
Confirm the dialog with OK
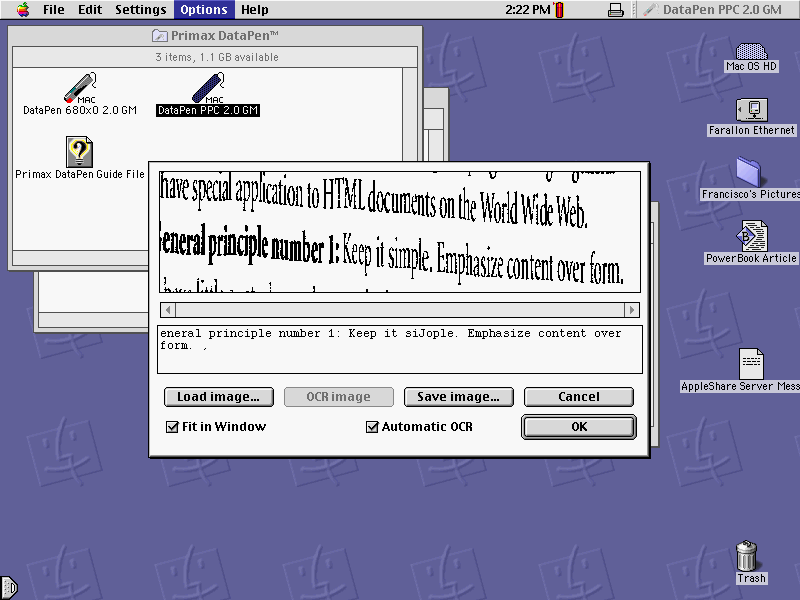tap(578, 426)
